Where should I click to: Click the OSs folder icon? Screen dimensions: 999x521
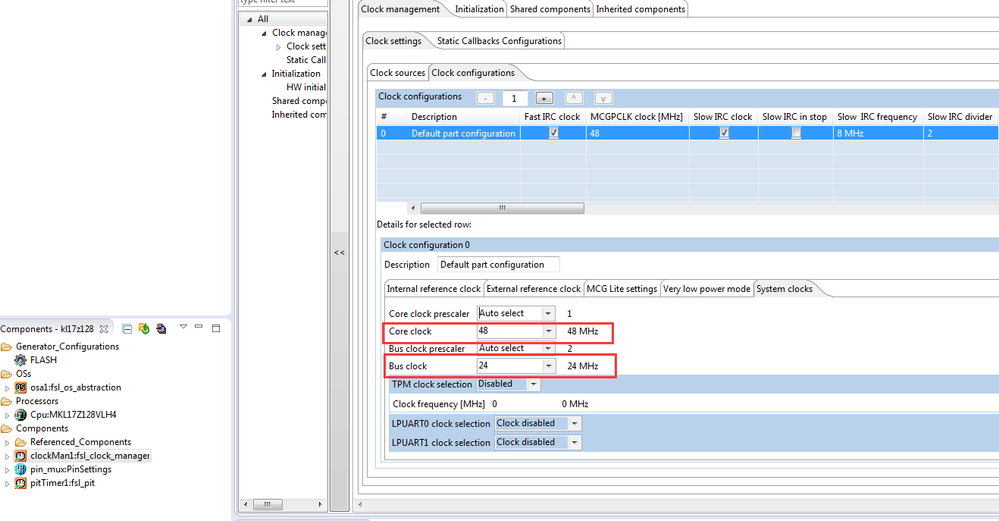point(6,374)
